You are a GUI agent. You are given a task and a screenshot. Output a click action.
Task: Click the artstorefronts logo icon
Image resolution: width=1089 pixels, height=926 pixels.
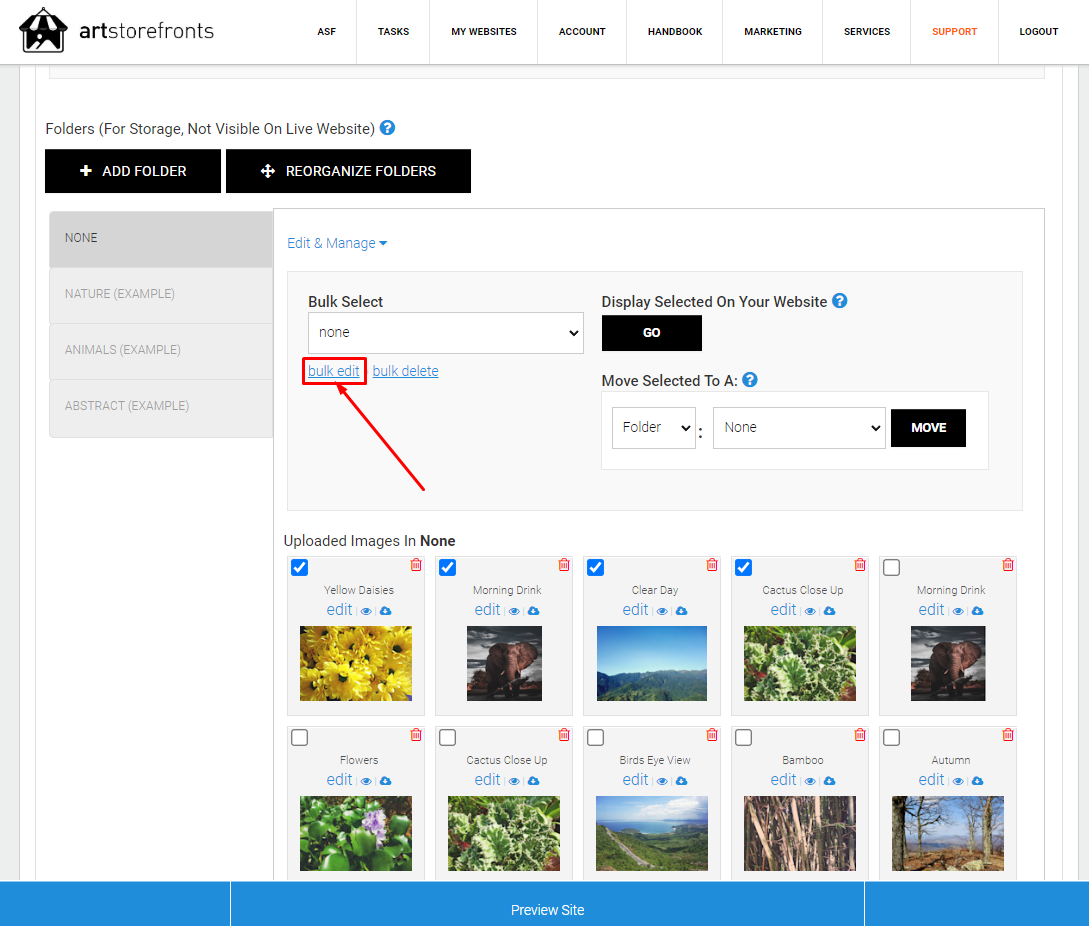[43, 31]
